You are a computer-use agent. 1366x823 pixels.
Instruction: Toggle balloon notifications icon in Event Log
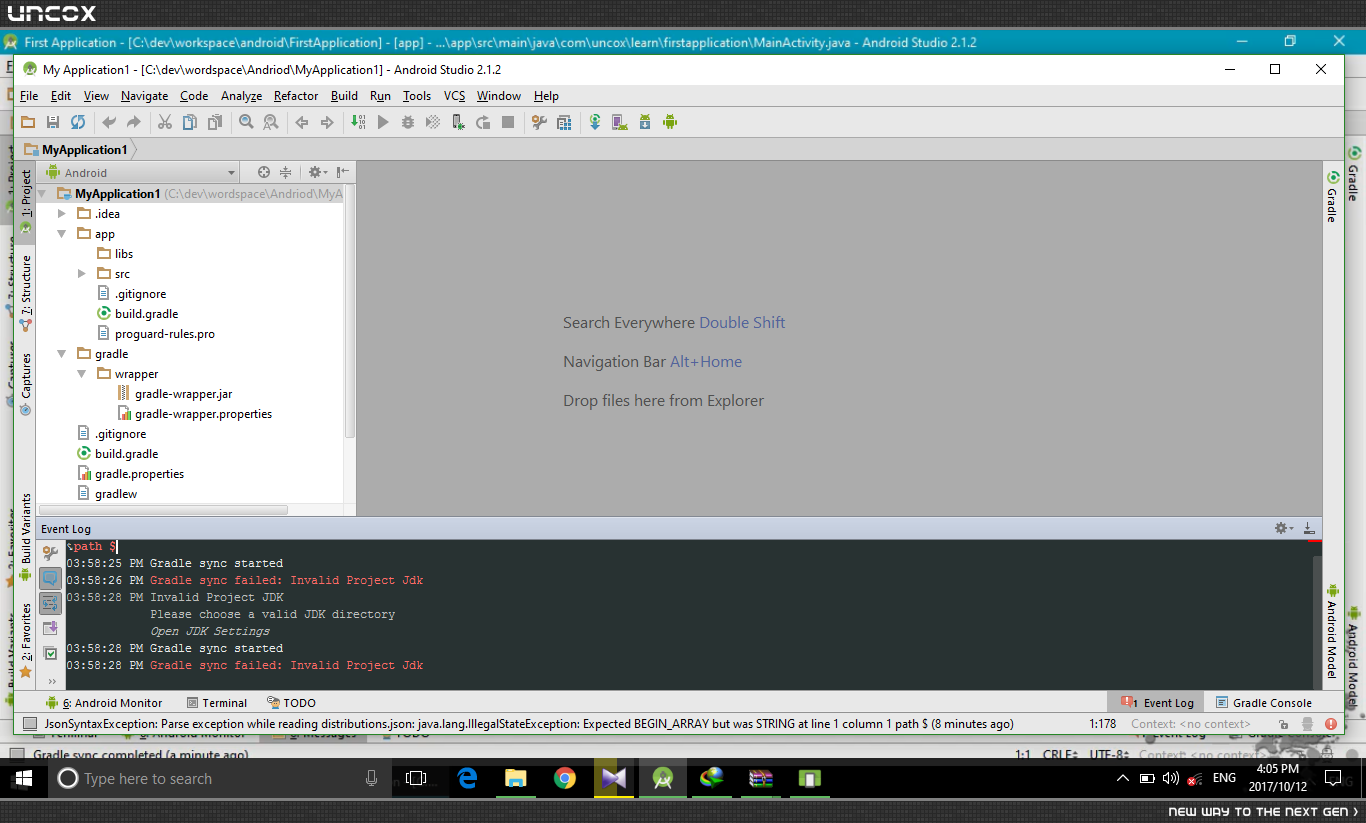point(50,578)
